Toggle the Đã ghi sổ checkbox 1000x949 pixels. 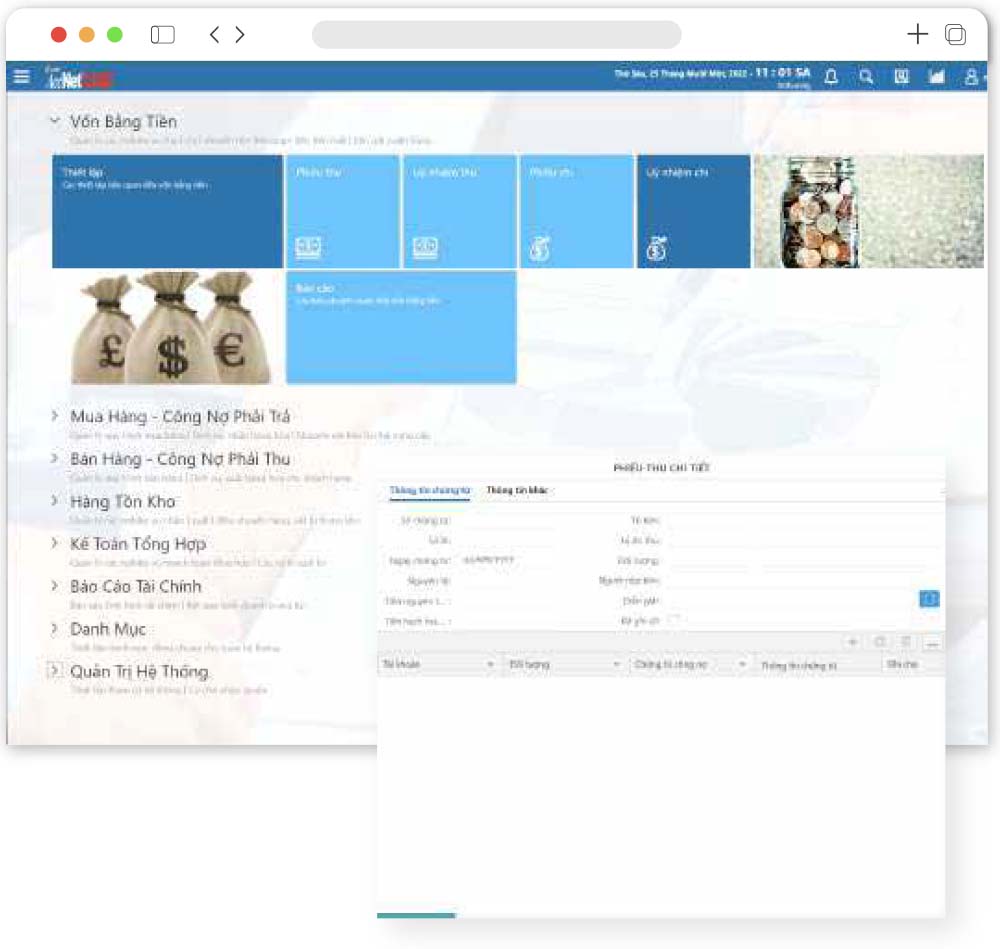click(x=673, y=620)
